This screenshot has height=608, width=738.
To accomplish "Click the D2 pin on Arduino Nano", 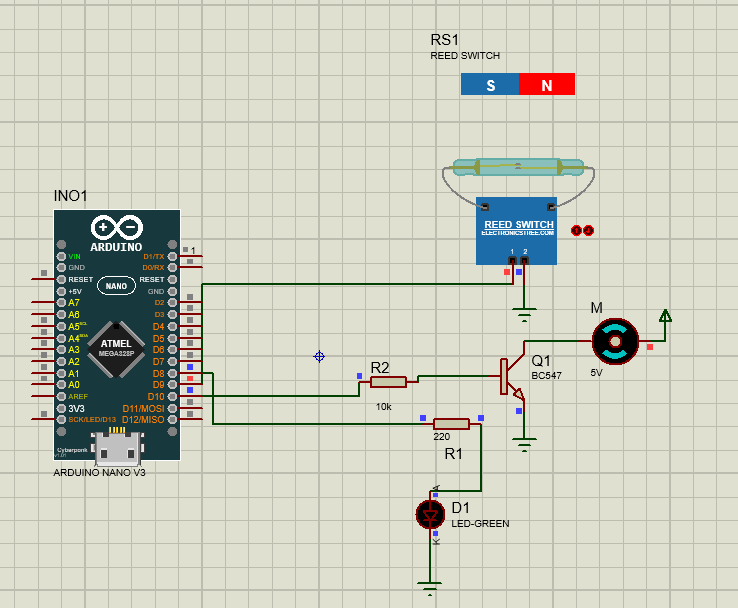I will pos(172,302).
